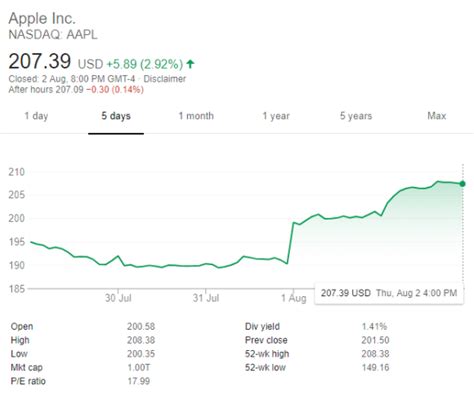Switch to the 1 month tab

(x=196, y=116)
